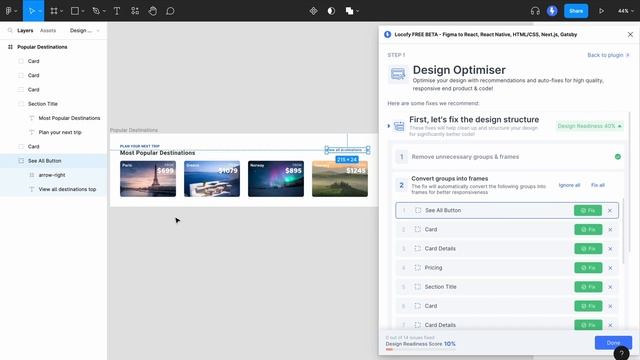Select the Section Title issue row

(507, 287)
